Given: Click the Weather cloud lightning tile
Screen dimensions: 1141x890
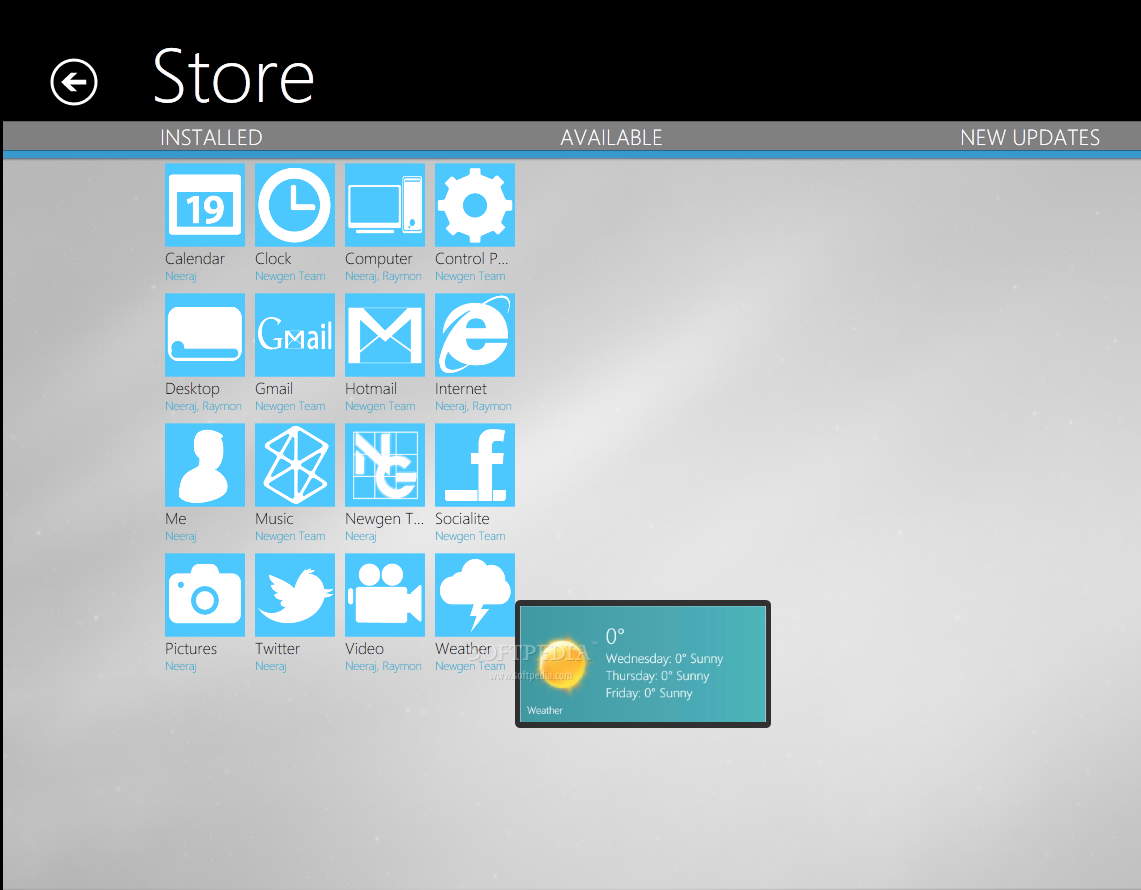Looking at the screenshot, I should click(x=474, y=595).
